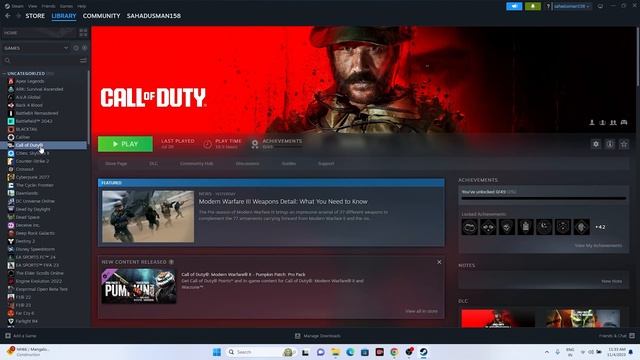This screenshot has height=360, width=640.
Task: Click the ready-to-play filter icon
Action: 84,48
